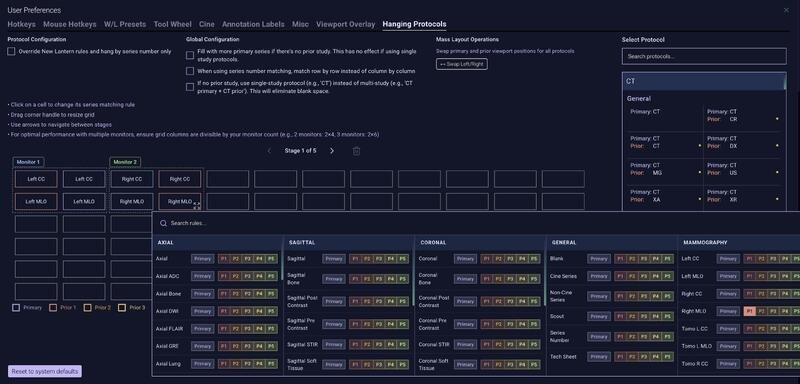Assign Primary to the Tech Sheet rule

[598, 357]
